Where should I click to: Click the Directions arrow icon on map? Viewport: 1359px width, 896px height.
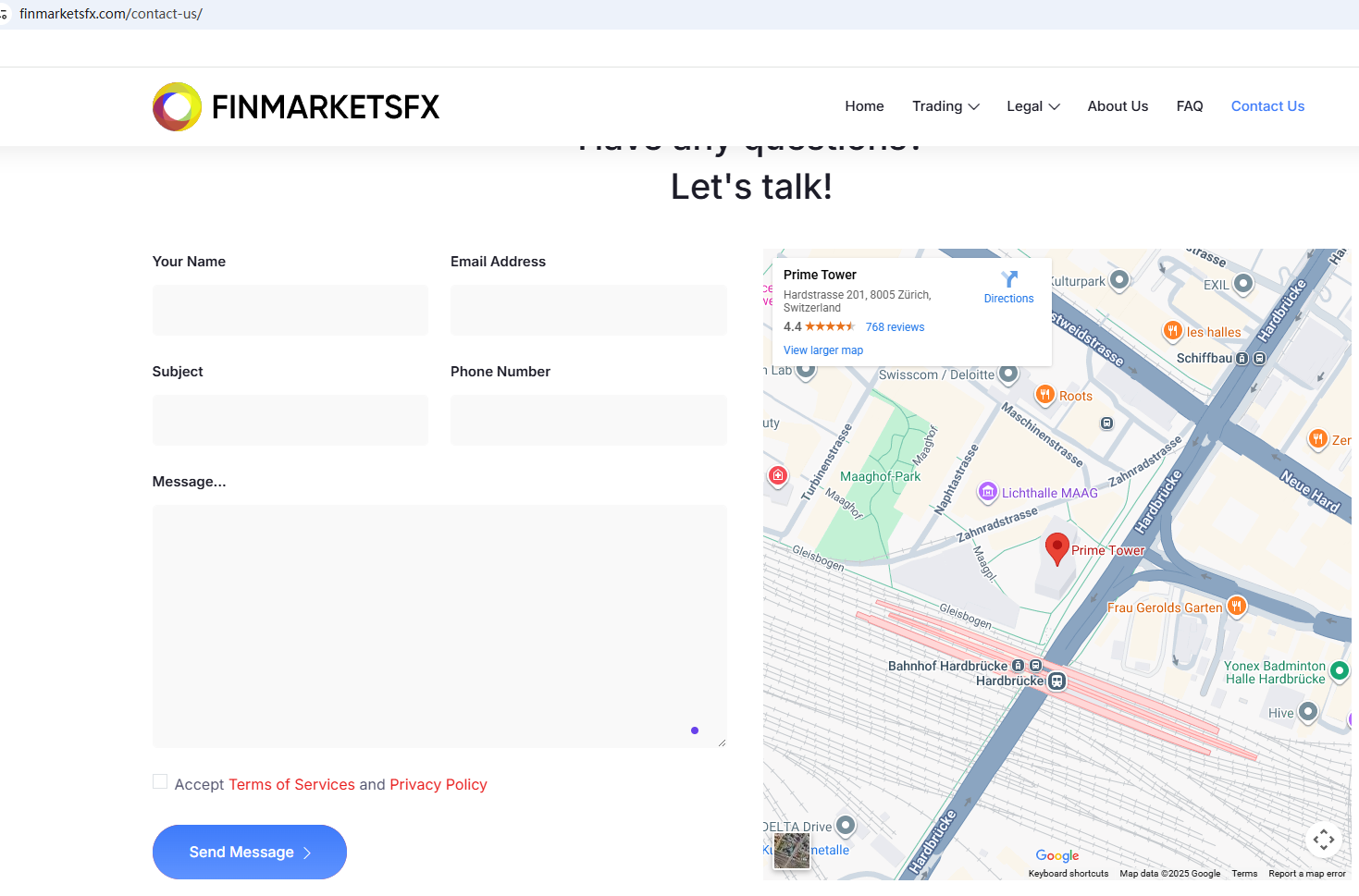[1009, 279]
